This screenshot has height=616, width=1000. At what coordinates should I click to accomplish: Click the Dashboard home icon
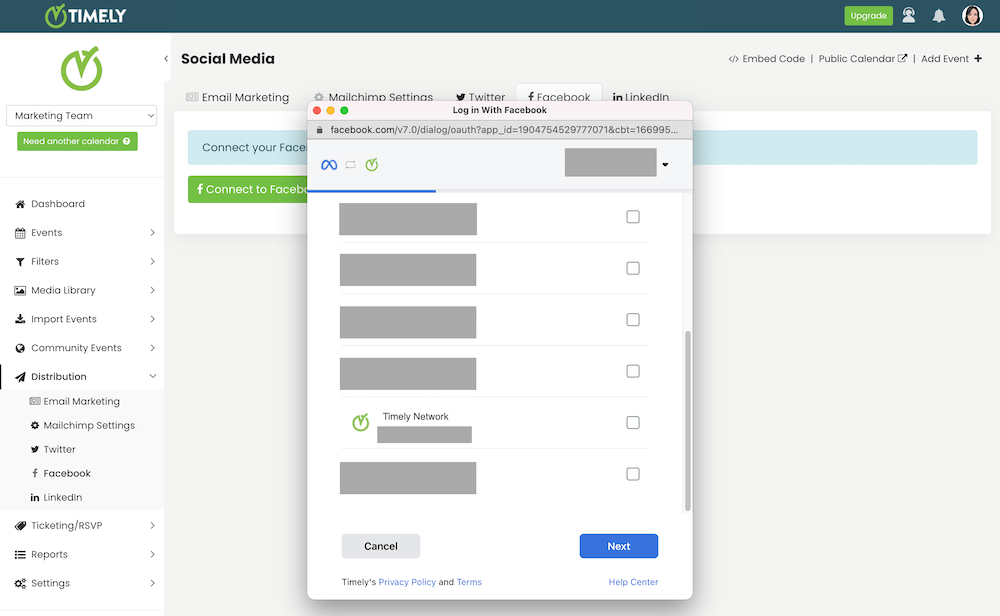(20, 204)
